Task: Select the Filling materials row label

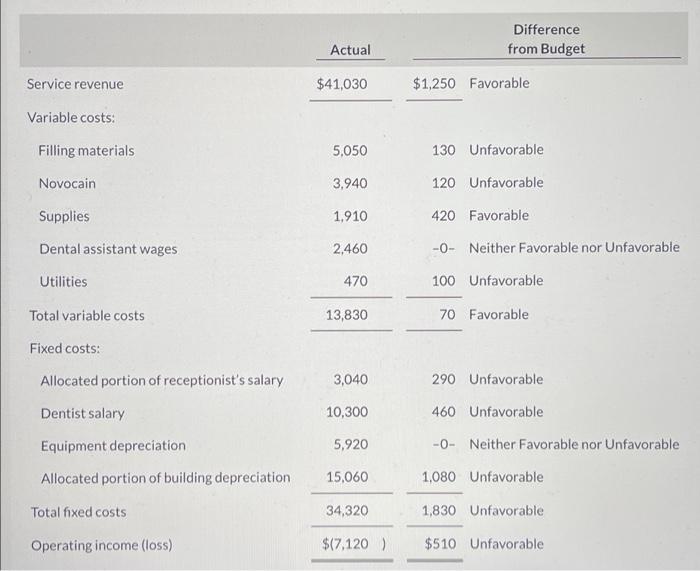Action: click(x=86, y=151)
